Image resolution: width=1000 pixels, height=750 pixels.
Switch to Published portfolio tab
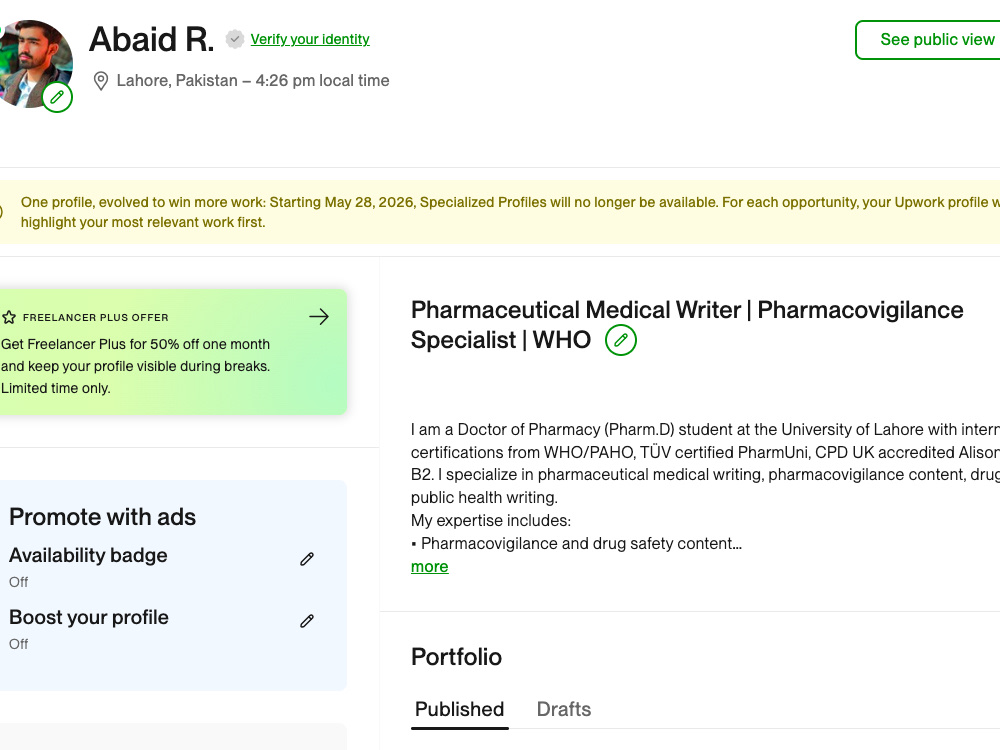tap(459, 709)
